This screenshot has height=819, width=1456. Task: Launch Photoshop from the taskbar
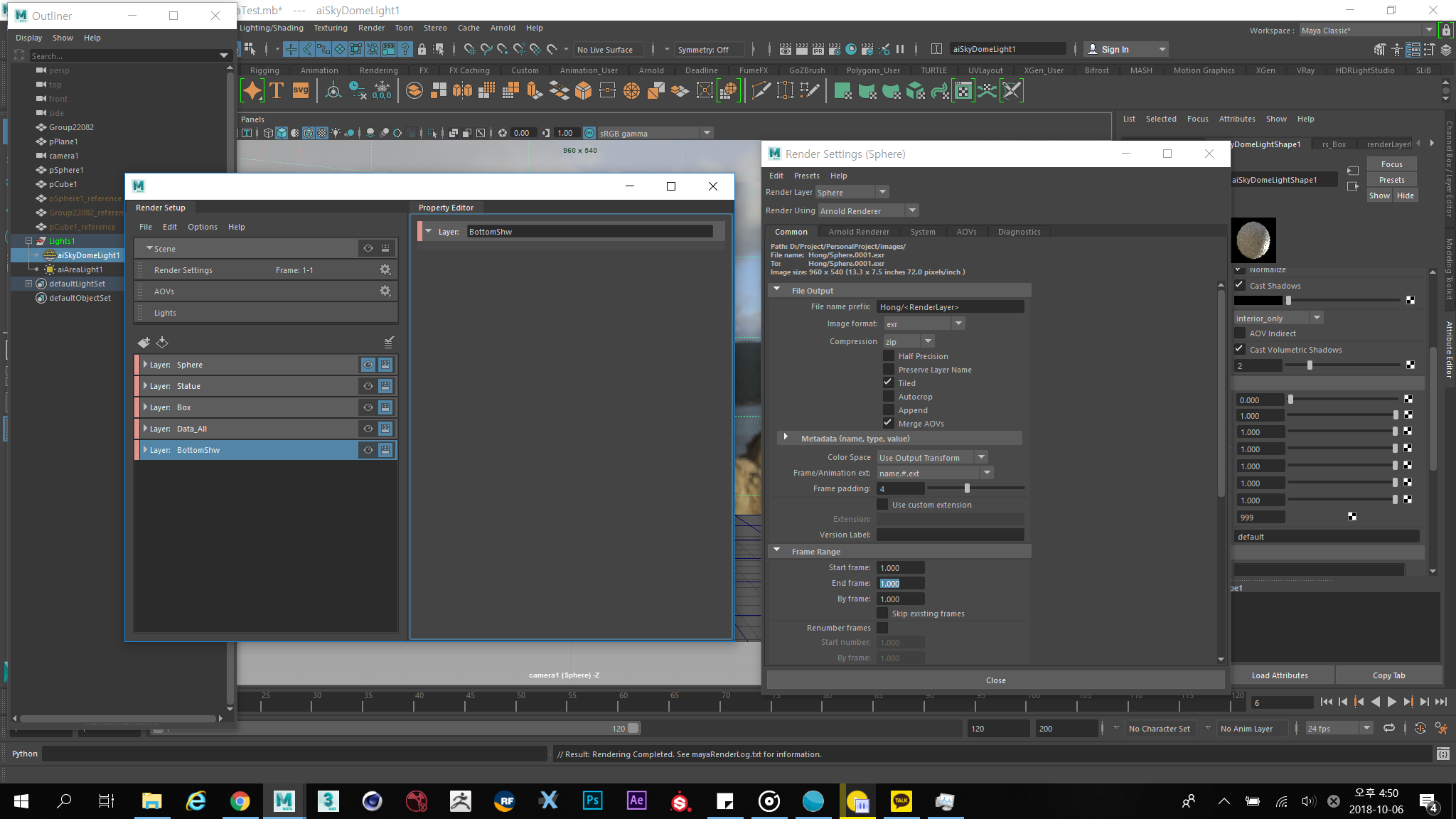(592, 801)
